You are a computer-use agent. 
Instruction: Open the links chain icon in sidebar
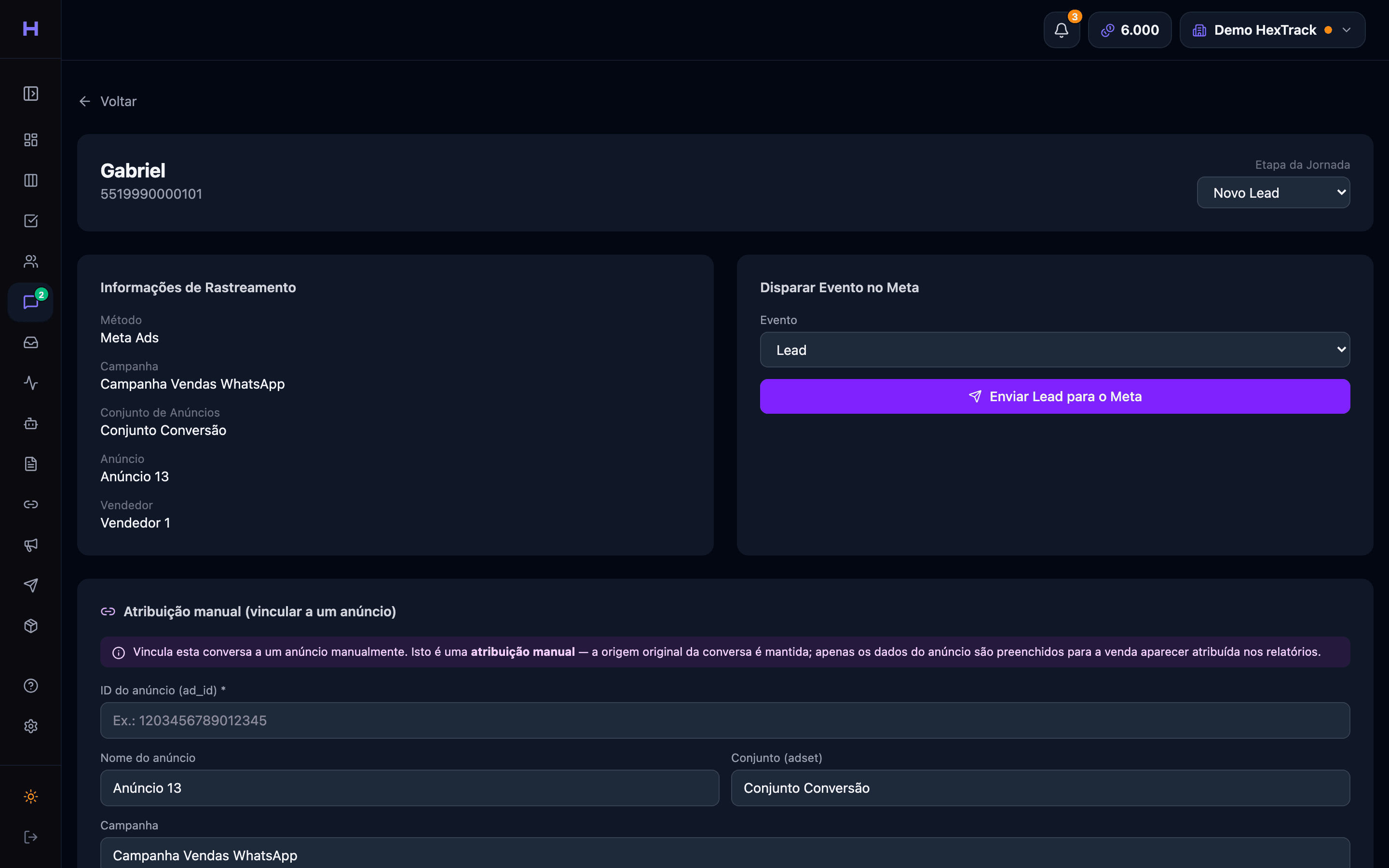pos(30,504)
